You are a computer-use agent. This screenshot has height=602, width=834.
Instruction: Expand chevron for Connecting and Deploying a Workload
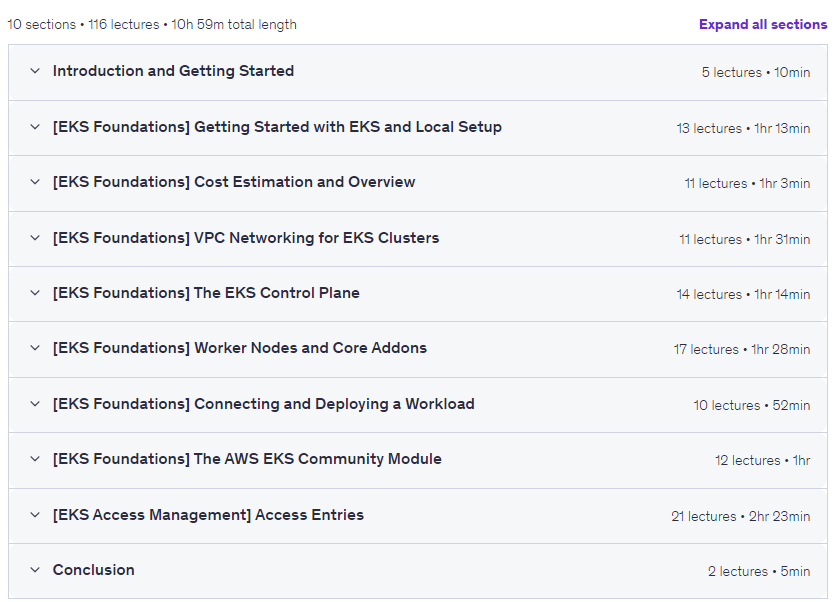(35, 404)
